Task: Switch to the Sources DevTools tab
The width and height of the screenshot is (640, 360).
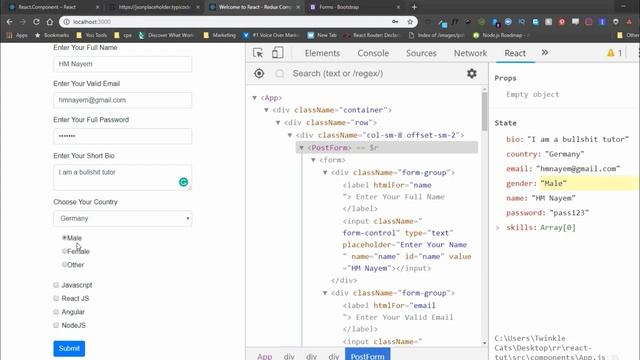Action: [421, 53]
